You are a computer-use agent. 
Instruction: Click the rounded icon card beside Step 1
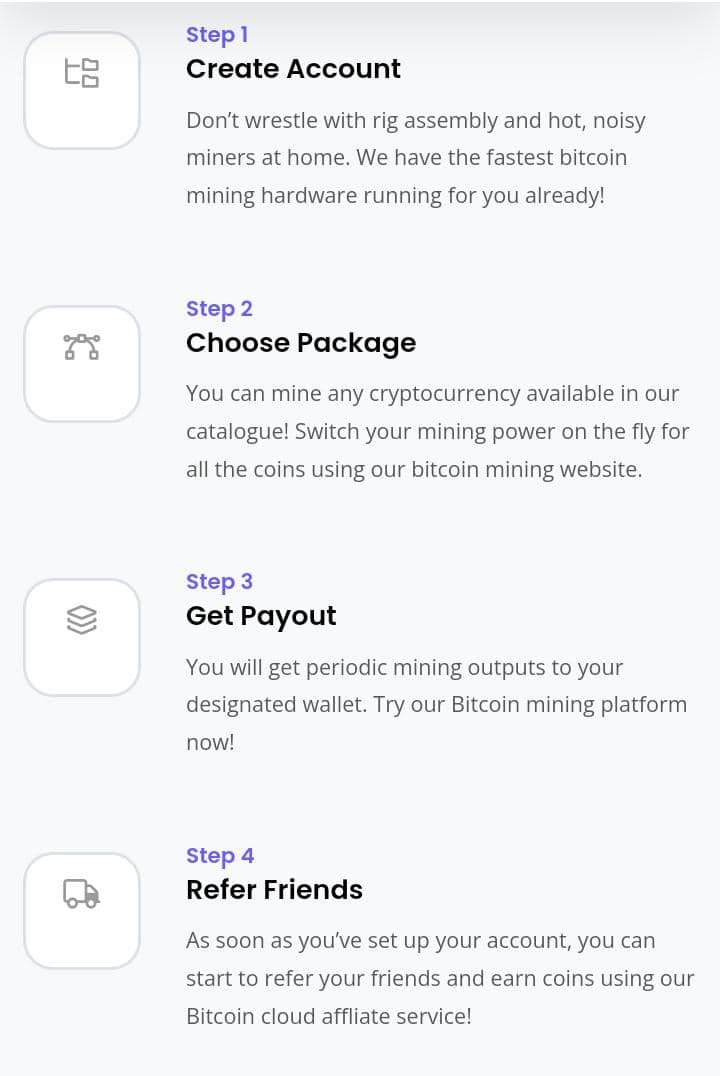click(82, 90)
